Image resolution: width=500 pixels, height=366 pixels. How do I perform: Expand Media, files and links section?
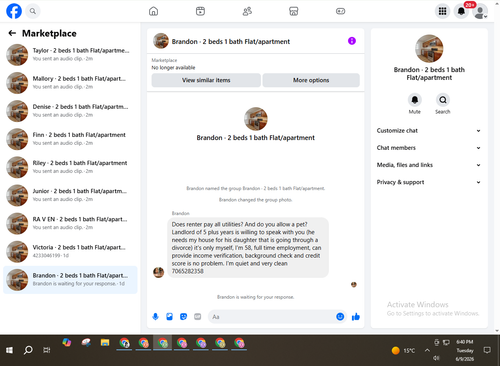(429, 165)
